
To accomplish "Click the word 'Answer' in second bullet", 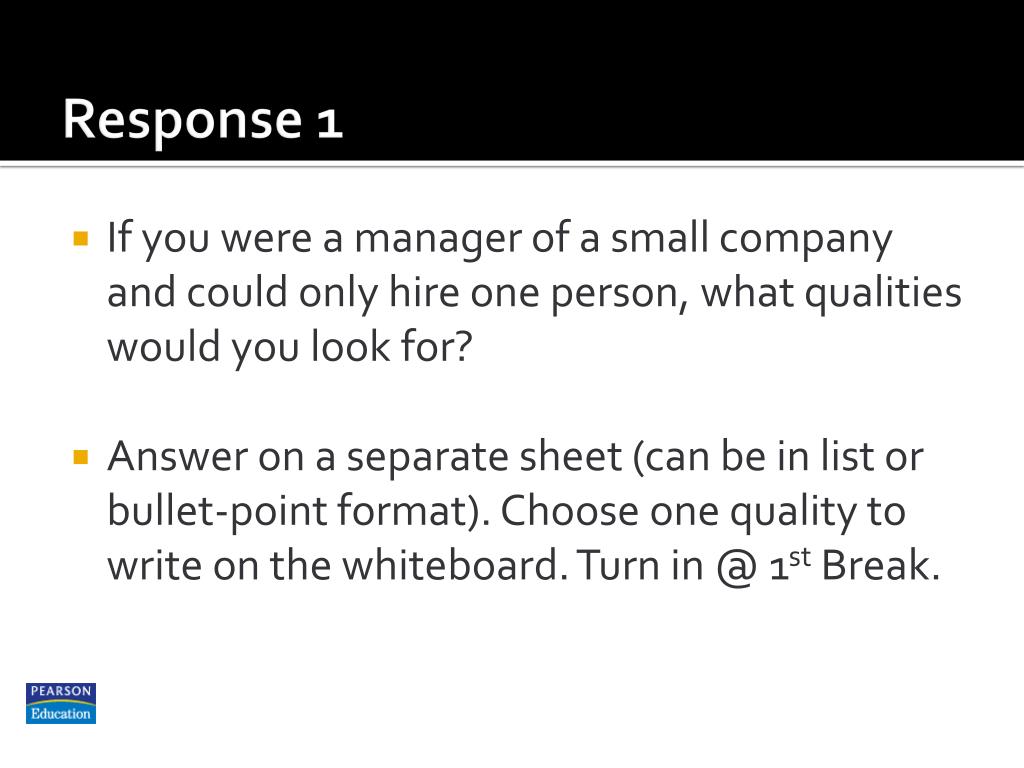I will click(x=178, y=456).
